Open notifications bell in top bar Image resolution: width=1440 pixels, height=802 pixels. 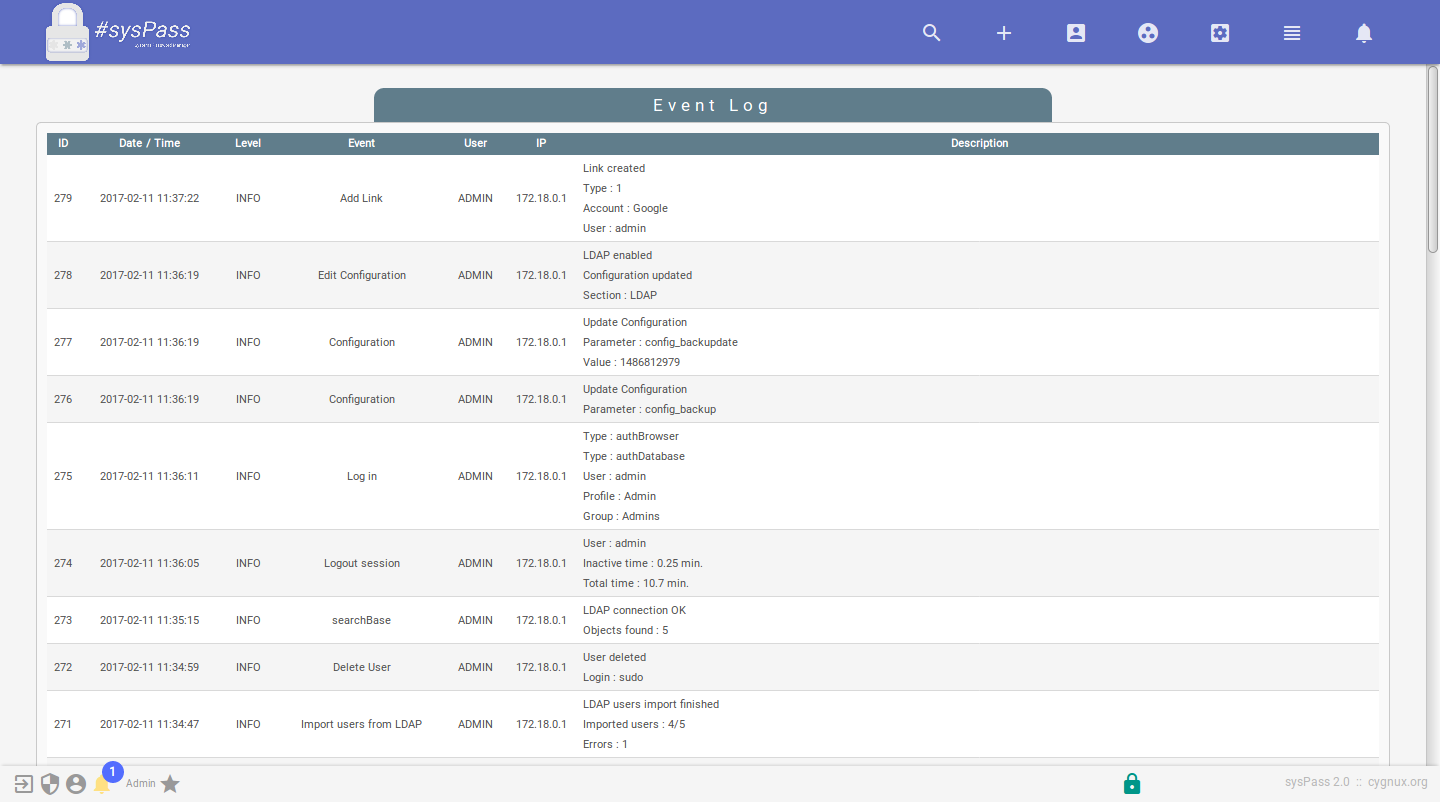click(x=1364, y=33)
